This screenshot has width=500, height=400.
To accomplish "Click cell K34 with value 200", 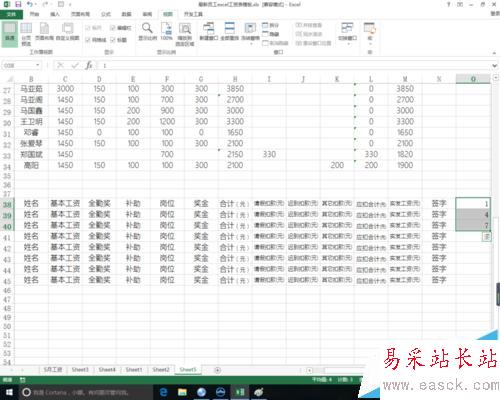I will pyautogui.click(x=337, y=165).
